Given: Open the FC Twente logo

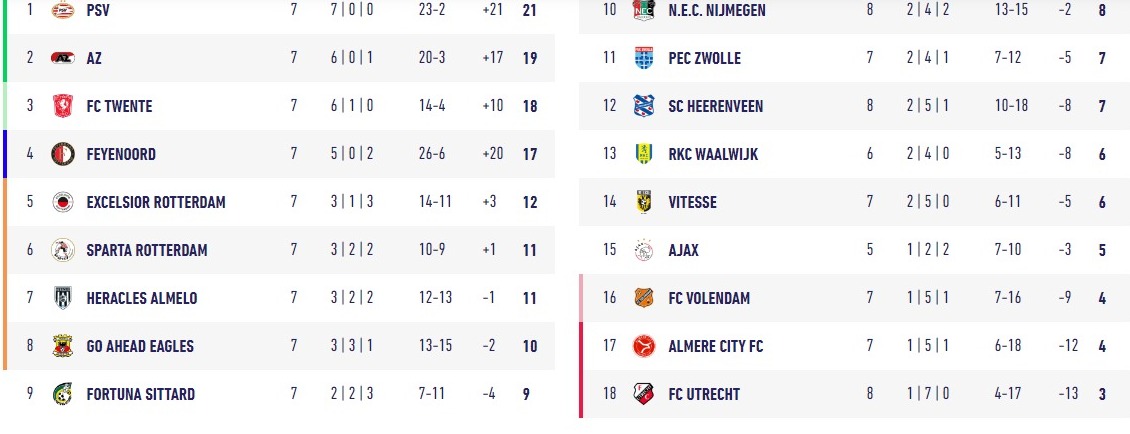Looking at the screenshot, I should coord(63,106).
